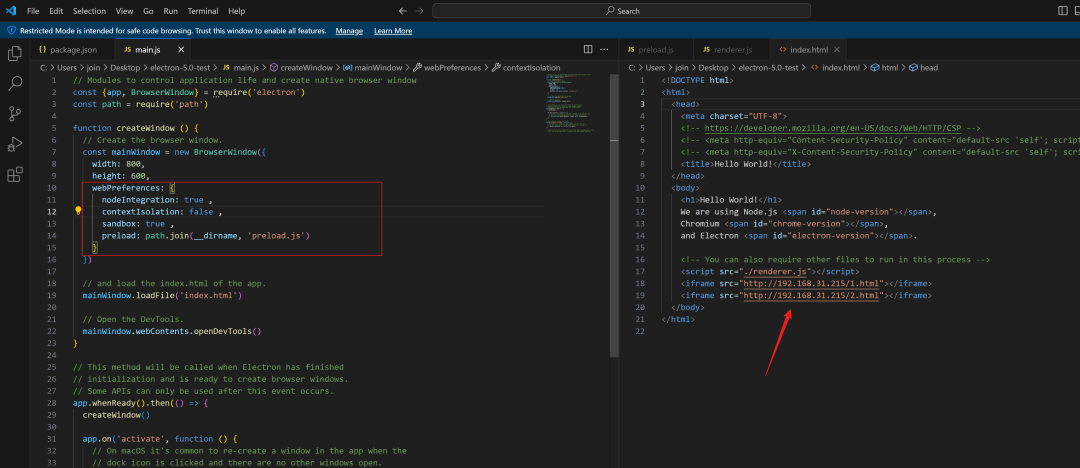Go forward with the navigation arrow
The width and height of the screenshot is (1080, 468).
419,11
